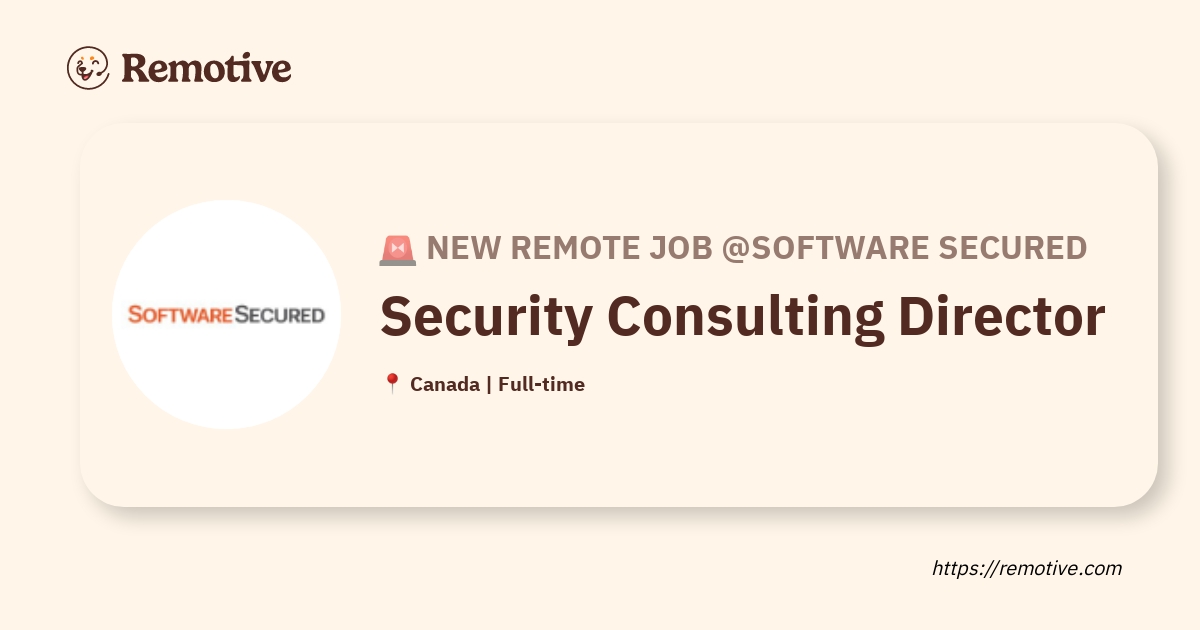Click the Security Consulting Director job title
The width and height of the screenshot is (1200, 630).
pos(742,317)
